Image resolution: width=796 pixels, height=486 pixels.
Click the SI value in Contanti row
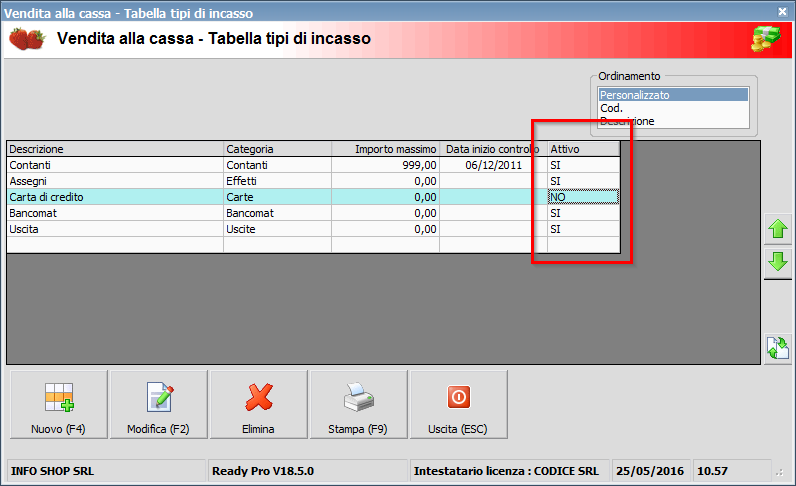584,165
